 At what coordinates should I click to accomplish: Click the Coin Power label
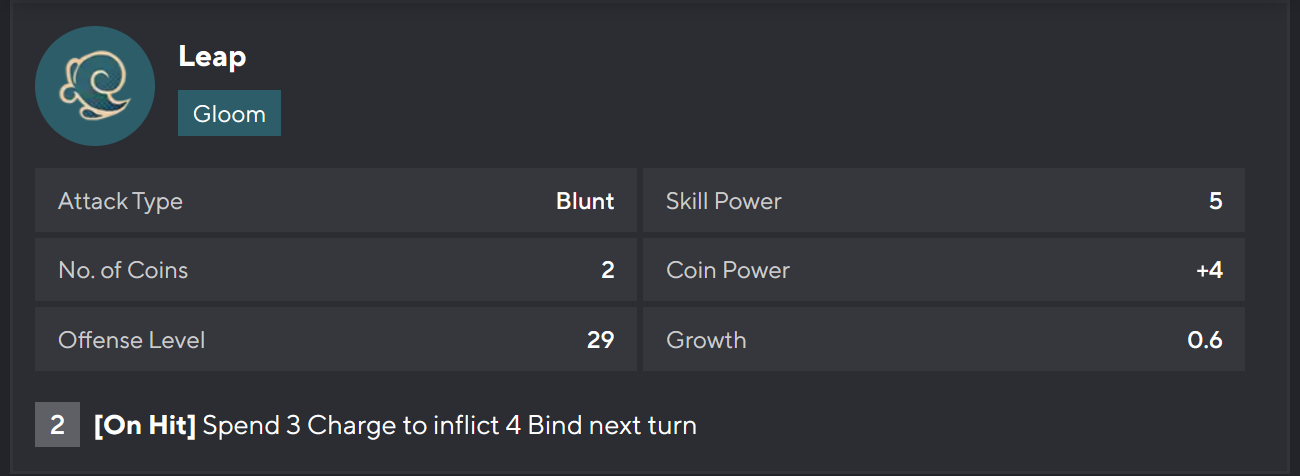(727, 270)
